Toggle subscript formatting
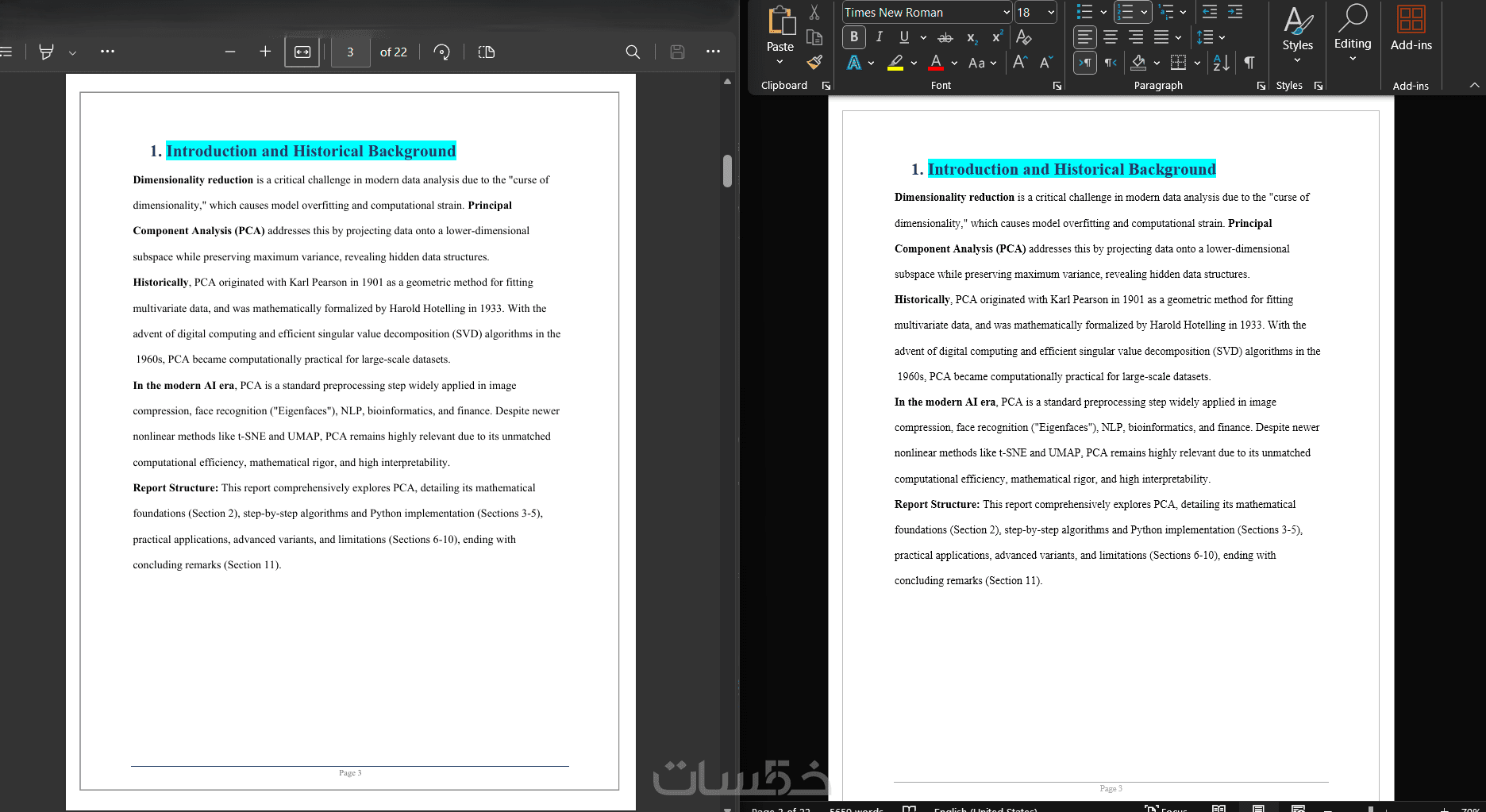 click(972, 37)
